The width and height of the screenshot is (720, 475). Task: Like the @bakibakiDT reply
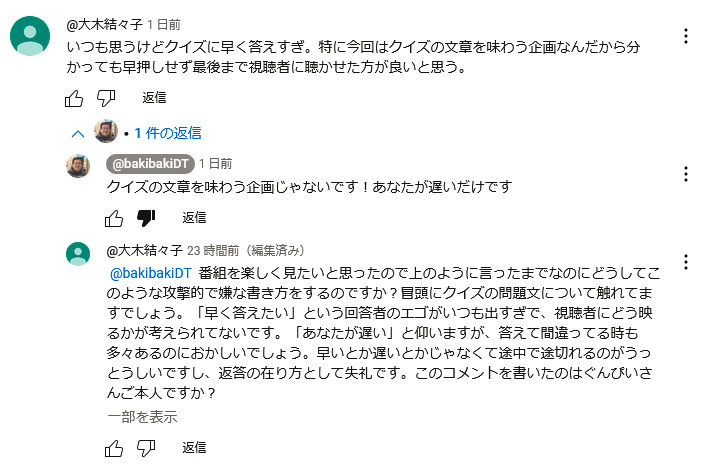[x=114, y=218]
